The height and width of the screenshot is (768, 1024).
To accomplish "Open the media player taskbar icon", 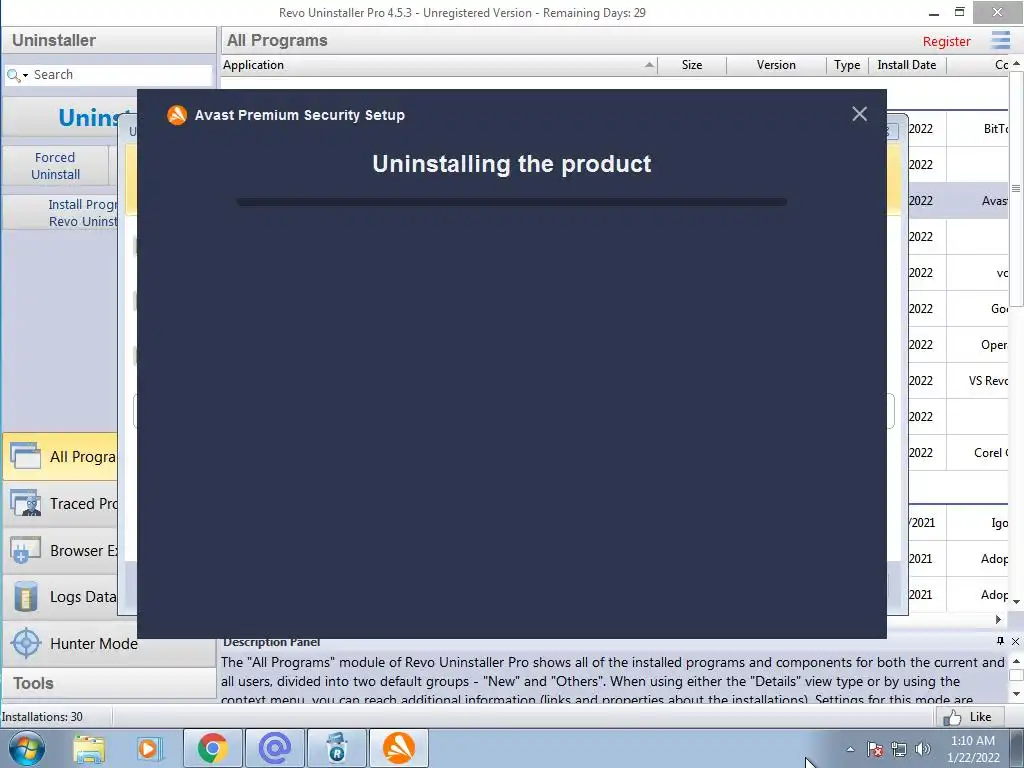I will (x=149, y=749).
